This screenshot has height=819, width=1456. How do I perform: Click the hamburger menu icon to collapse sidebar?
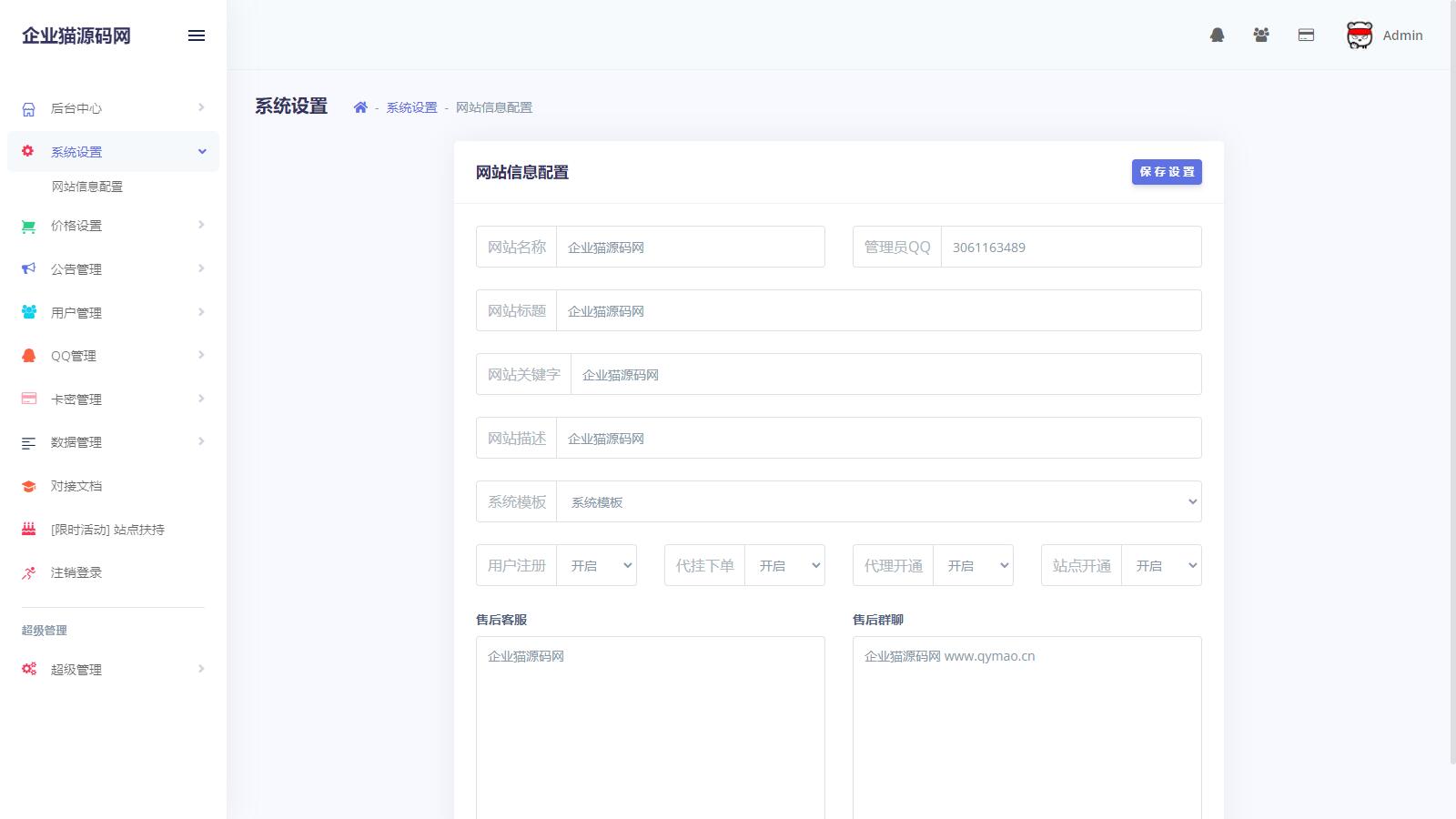tap(197, 35)
